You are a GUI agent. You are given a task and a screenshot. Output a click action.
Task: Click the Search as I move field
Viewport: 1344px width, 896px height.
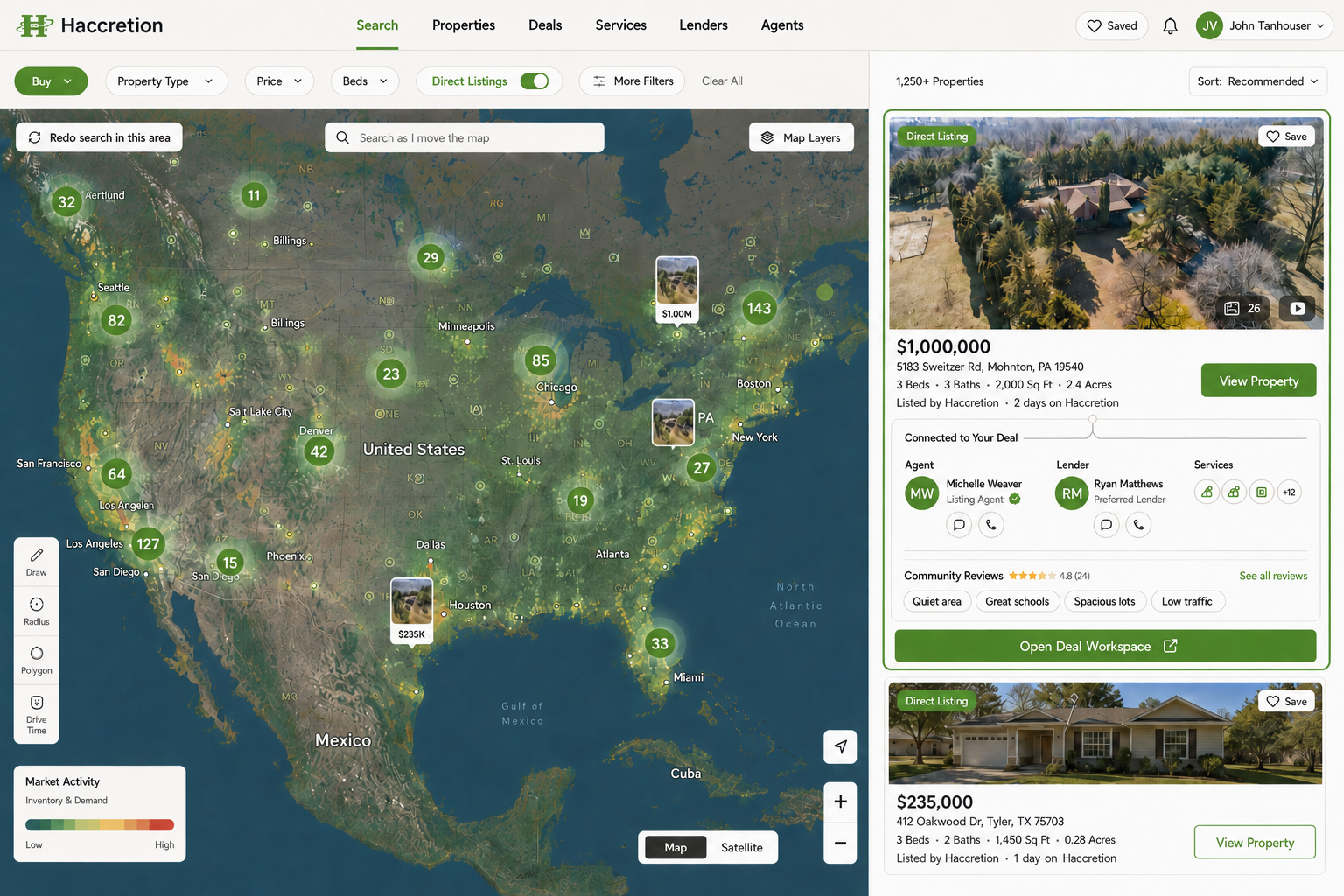(x=465, y=137)
